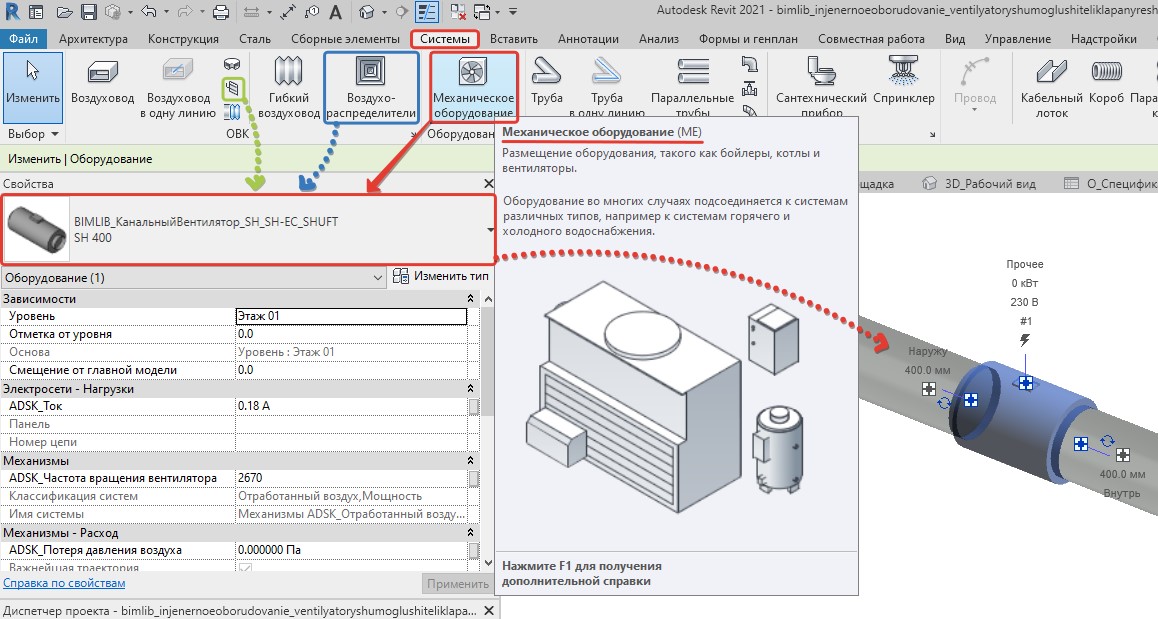The image size is (1158, 619).
Task: Click the fan family preview thumbnail
Action: click(36, 230)
